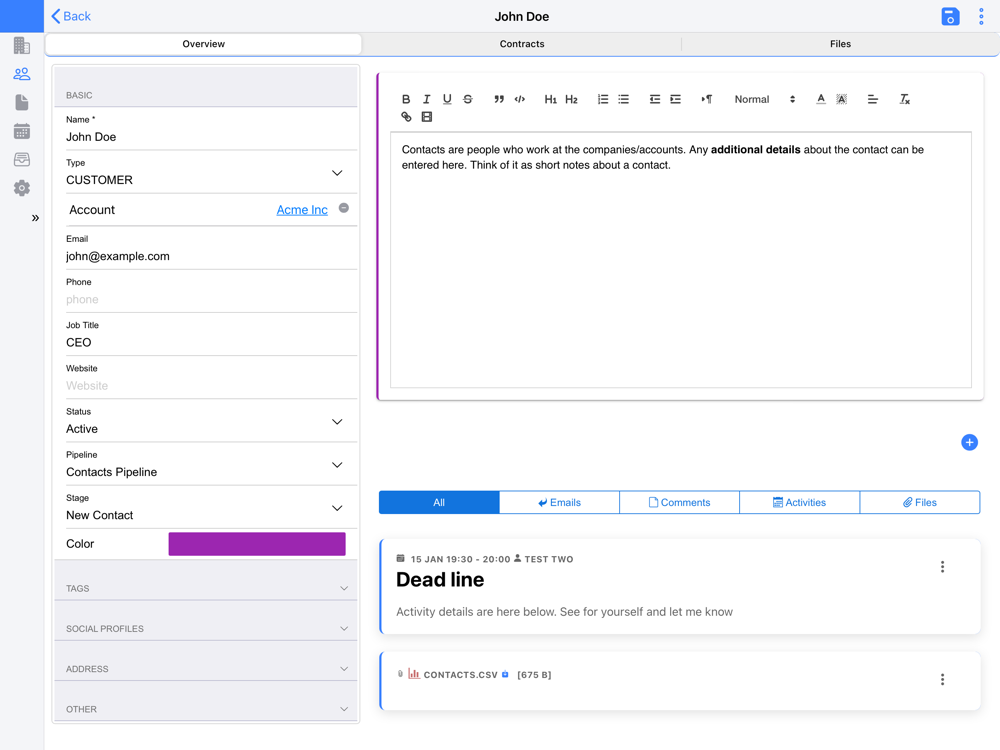Toggle bold formatting in the editor
The image size is (1000, 750).
(406, 99)
